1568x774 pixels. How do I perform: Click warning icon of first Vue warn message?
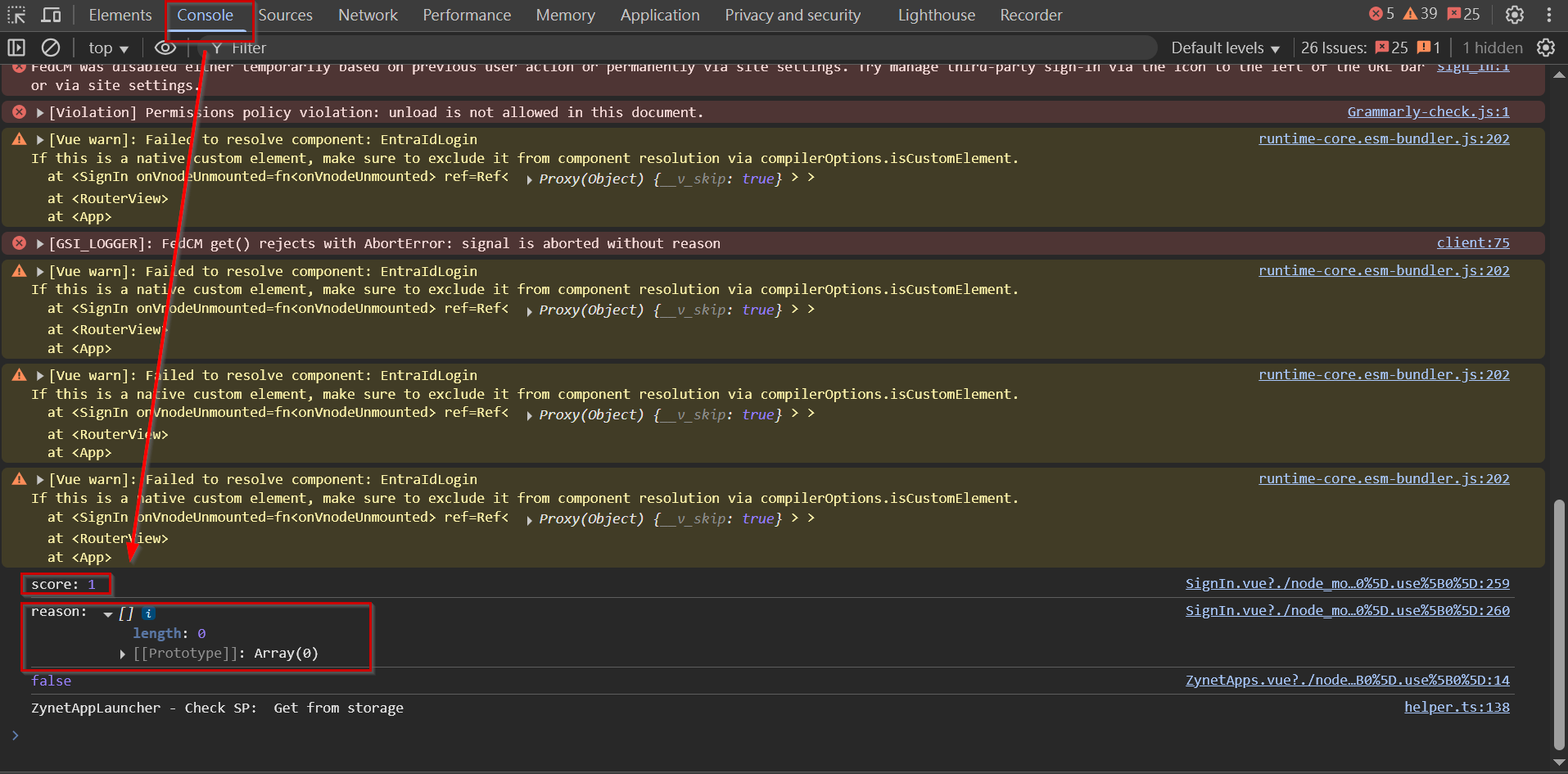point(19,139)
